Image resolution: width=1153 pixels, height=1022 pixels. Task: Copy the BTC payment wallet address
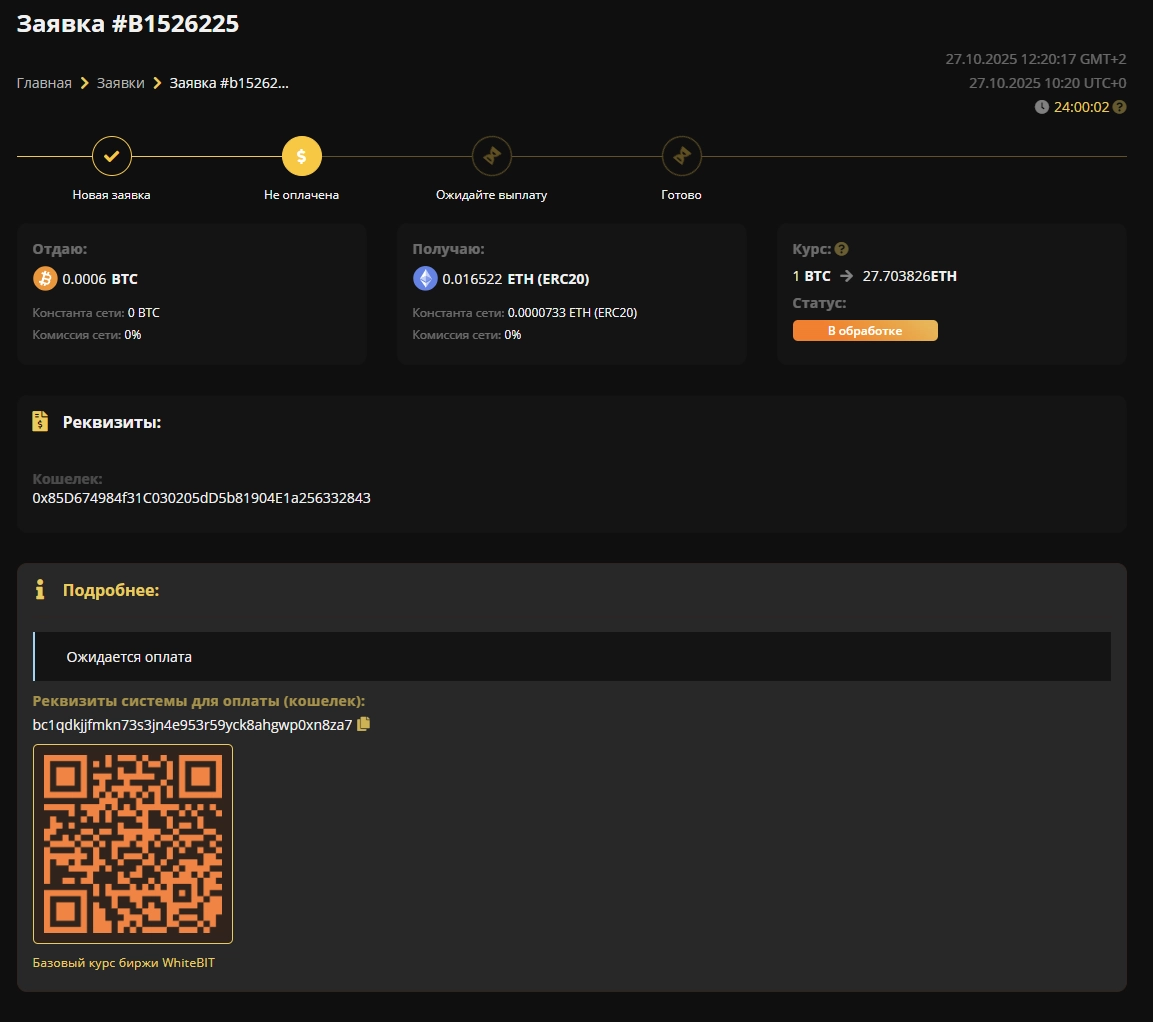pyautogui.click(x=363, y=724)
